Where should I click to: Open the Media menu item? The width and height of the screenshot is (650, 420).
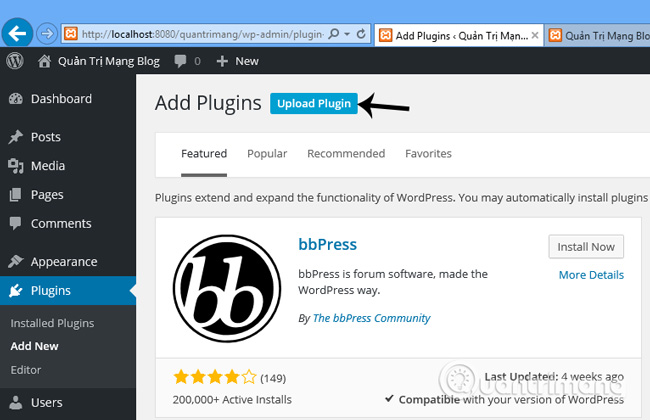pos(48,166)
